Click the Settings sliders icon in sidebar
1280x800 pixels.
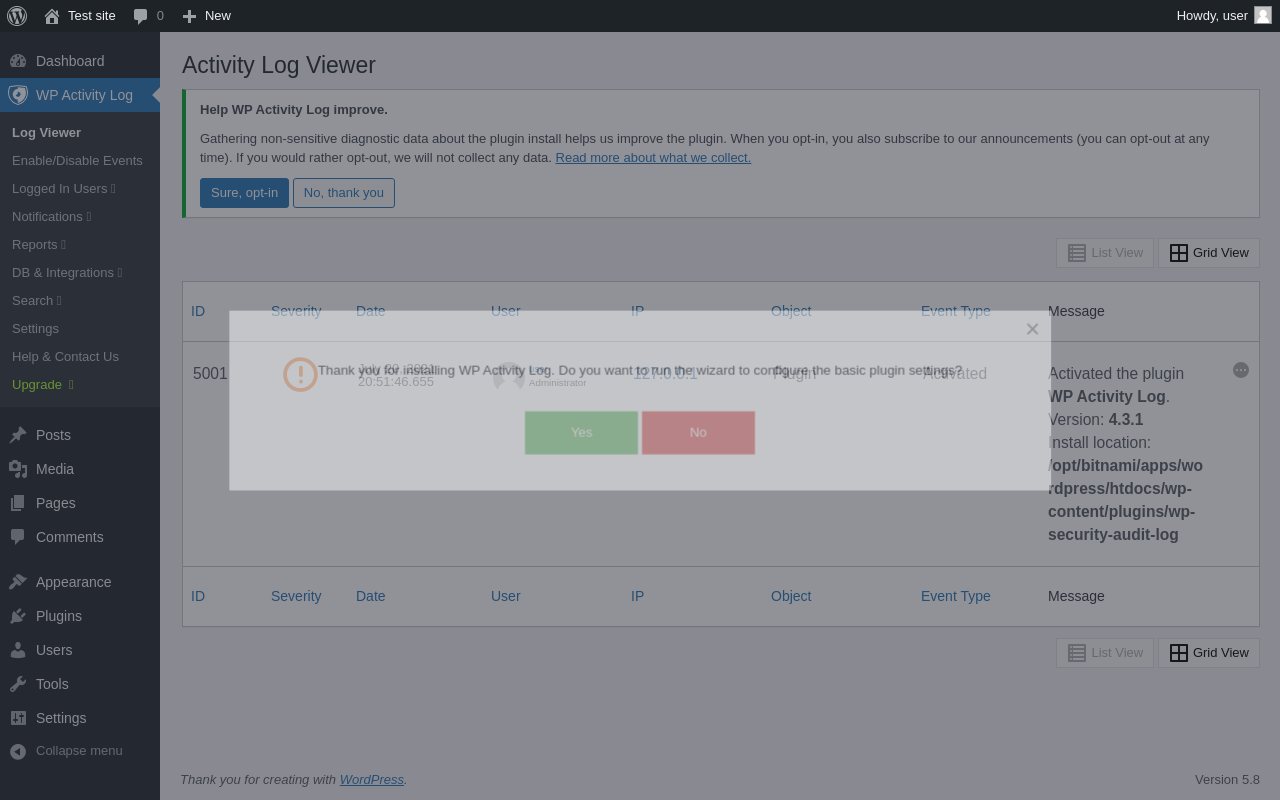tap(18, 718)
